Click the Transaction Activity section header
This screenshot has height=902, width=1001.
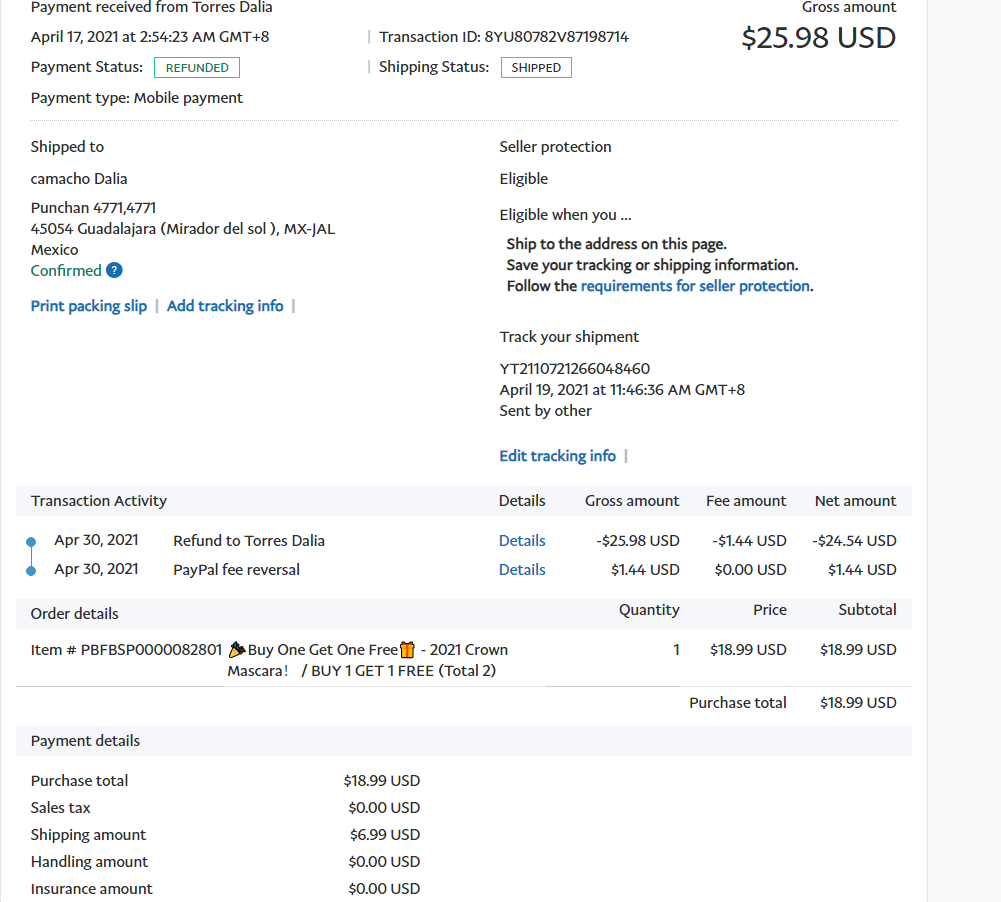[99, 501]
